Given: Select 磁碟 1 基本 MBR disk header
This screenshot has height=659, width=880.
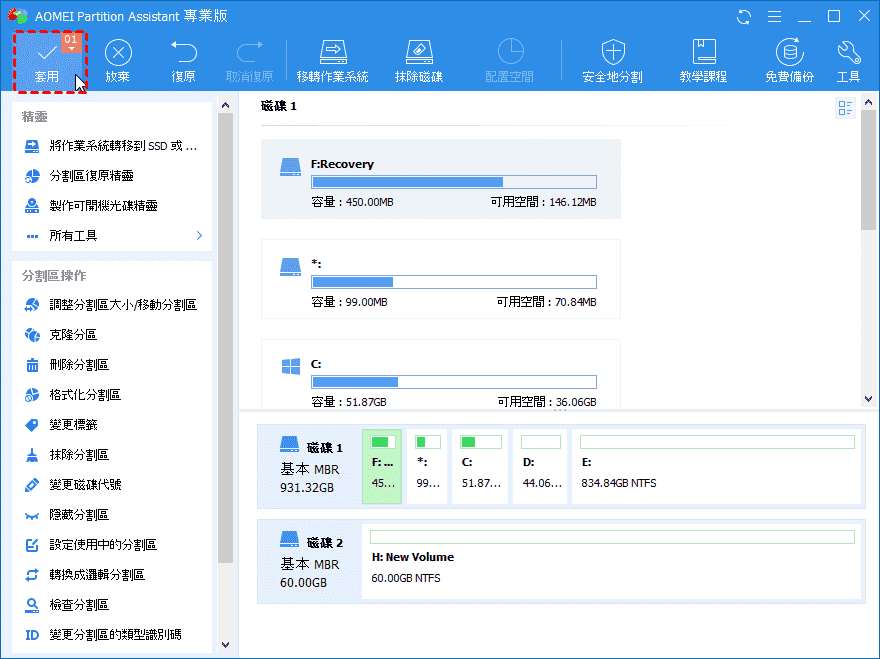Looking at the screenshot, I should 310,466.
